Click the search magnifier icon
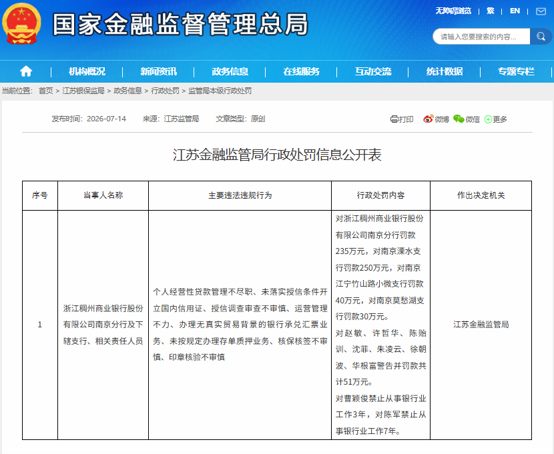554x454 pixels. [541, 36]
